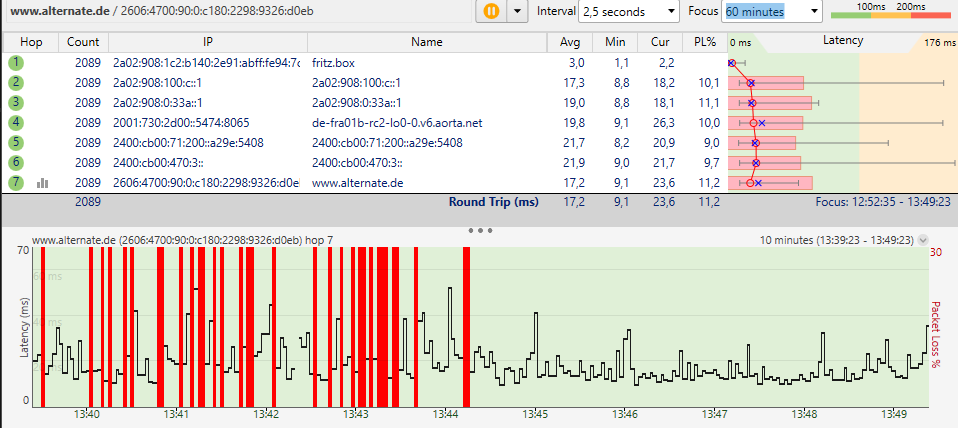This screenshot has height=428, width=958.
Task: Click the green hop 3 circle icon
Action: point(16,103)
